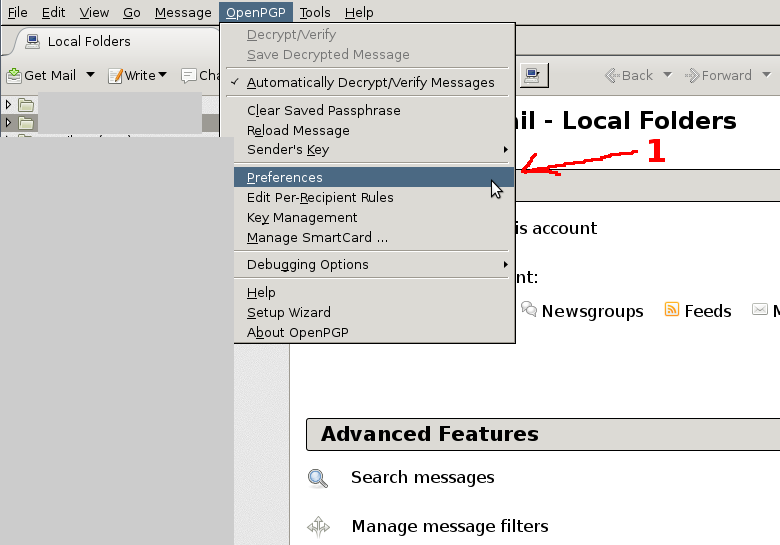The width and height of the screenshot is (780, 545).
Task: Open the Tools menu in the menu bar
Action: tap(315, 13)
